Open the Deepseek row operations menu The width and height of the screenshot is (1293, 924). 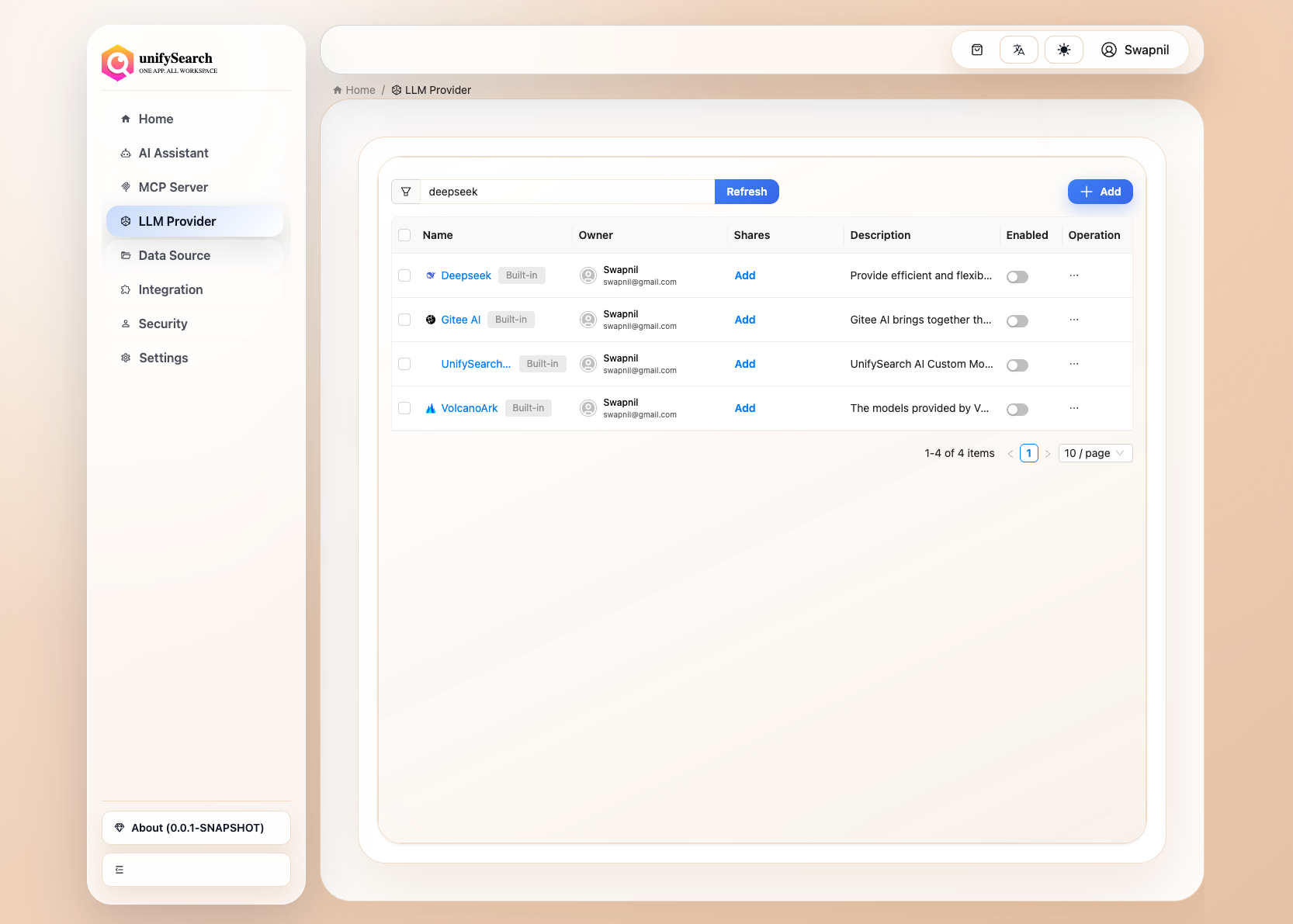[x=1074, y=275]
